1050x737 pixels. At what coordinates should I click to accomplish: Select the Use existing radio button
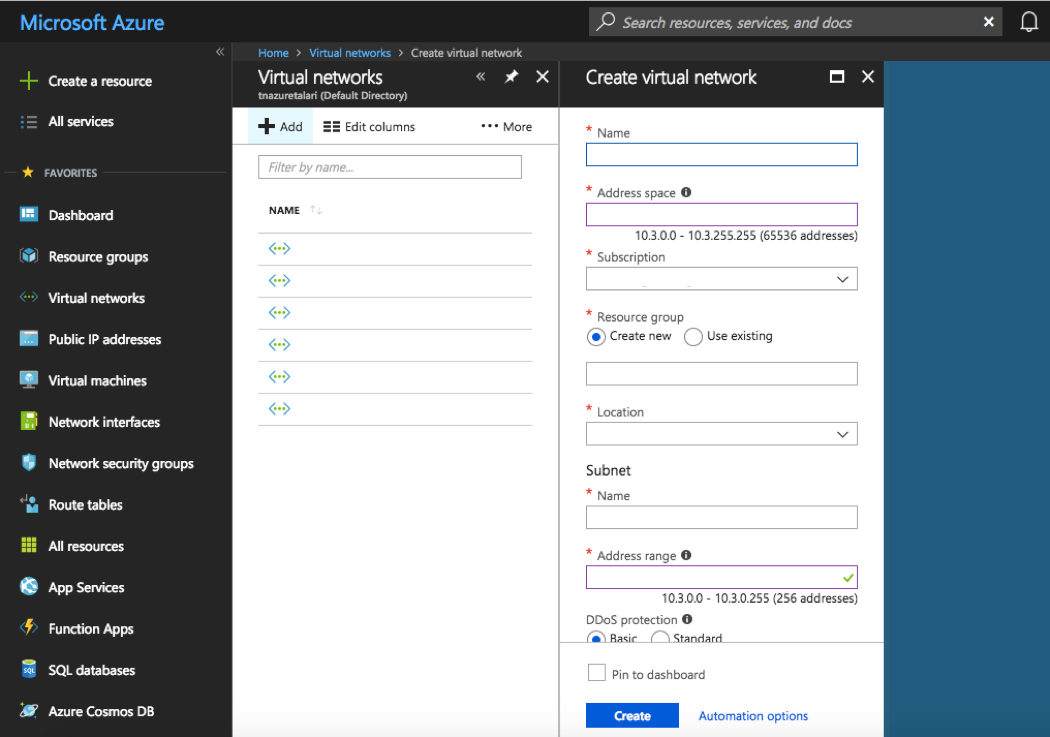coord(693,337)
